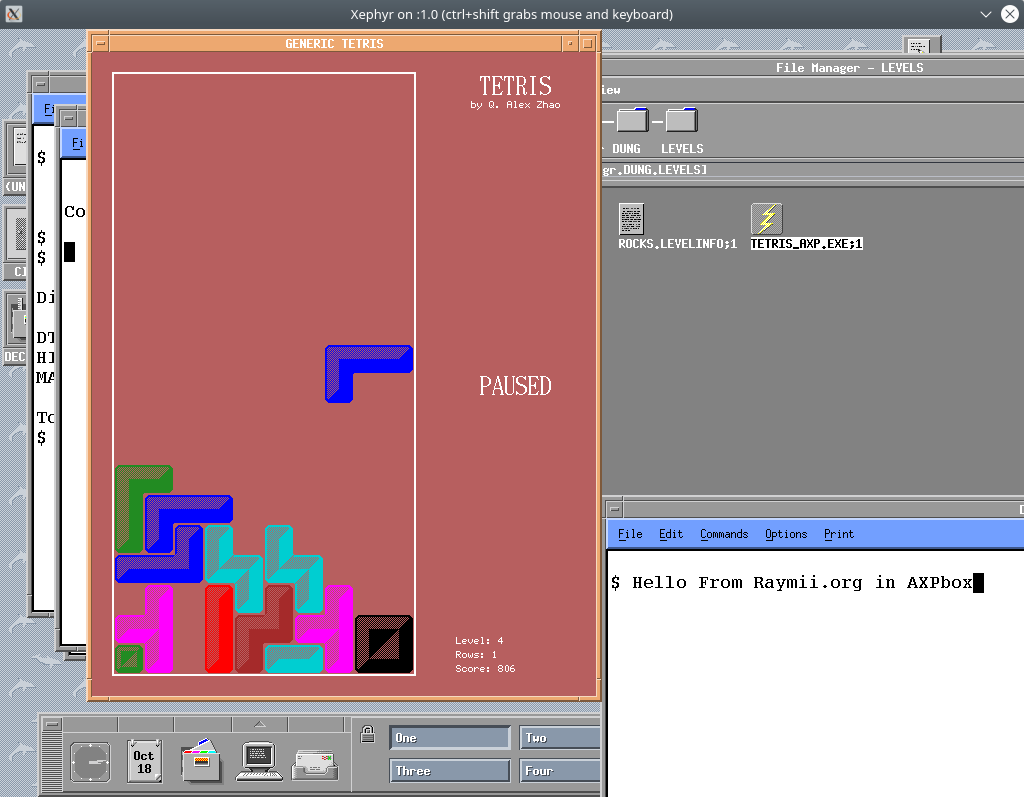The width and height of the screenshot is (1024, 797).
Task: Launch the TETRIS_AXP.EXE;1 lightning icon
Action: click(766, 220)
